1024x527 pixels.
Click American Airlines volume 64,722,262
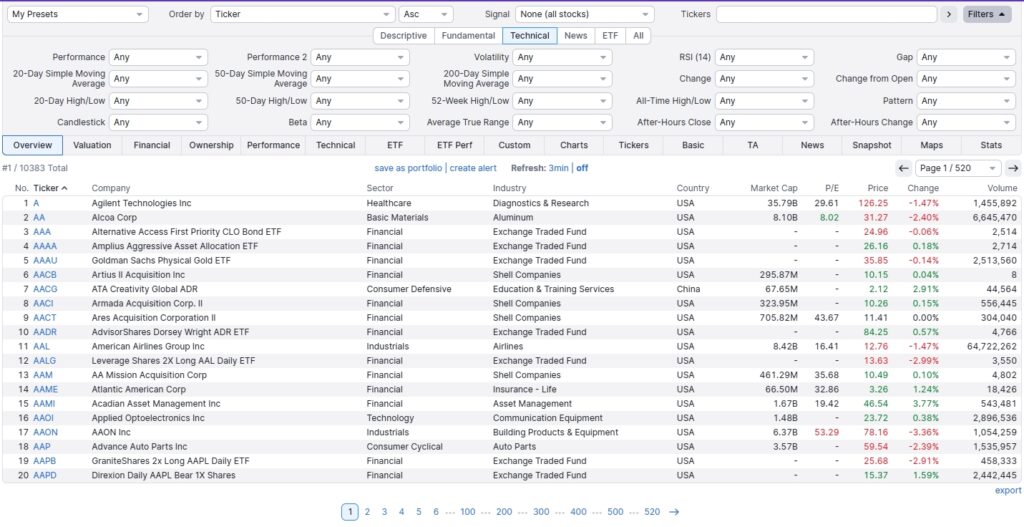[x=992, y=347]
